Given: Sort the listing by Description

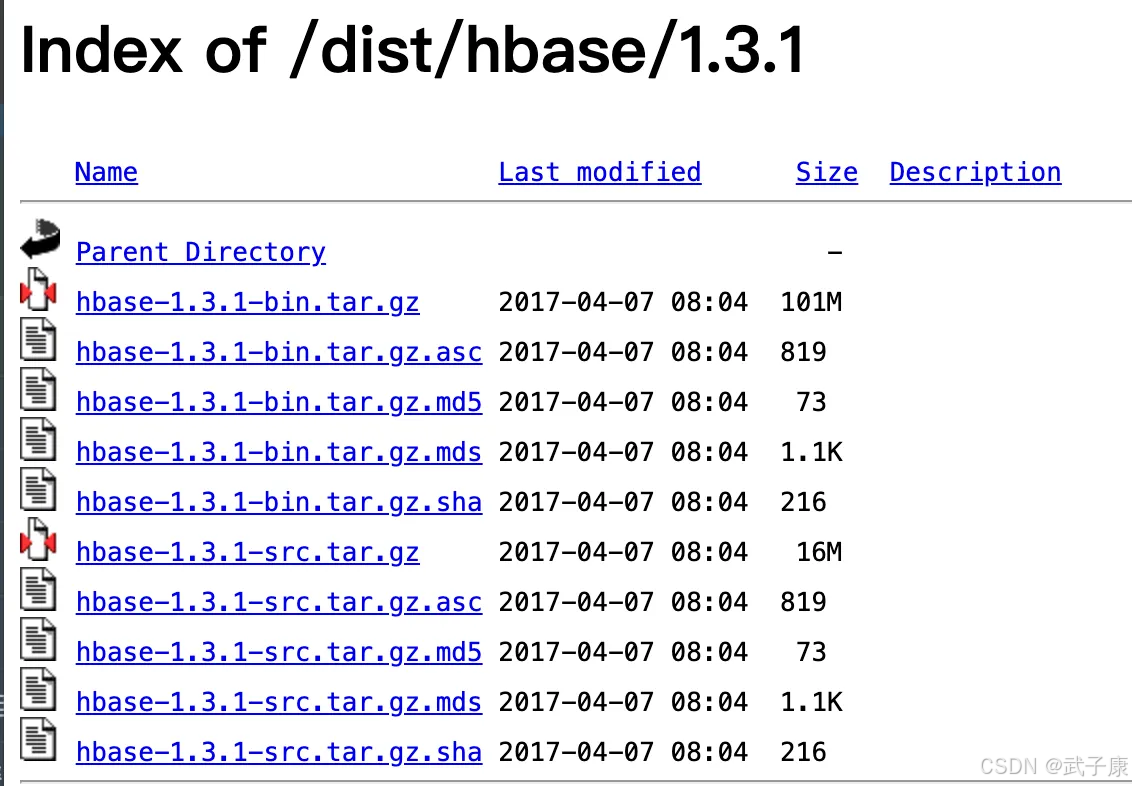Looking at the screenshot, I should click(974, 172).
